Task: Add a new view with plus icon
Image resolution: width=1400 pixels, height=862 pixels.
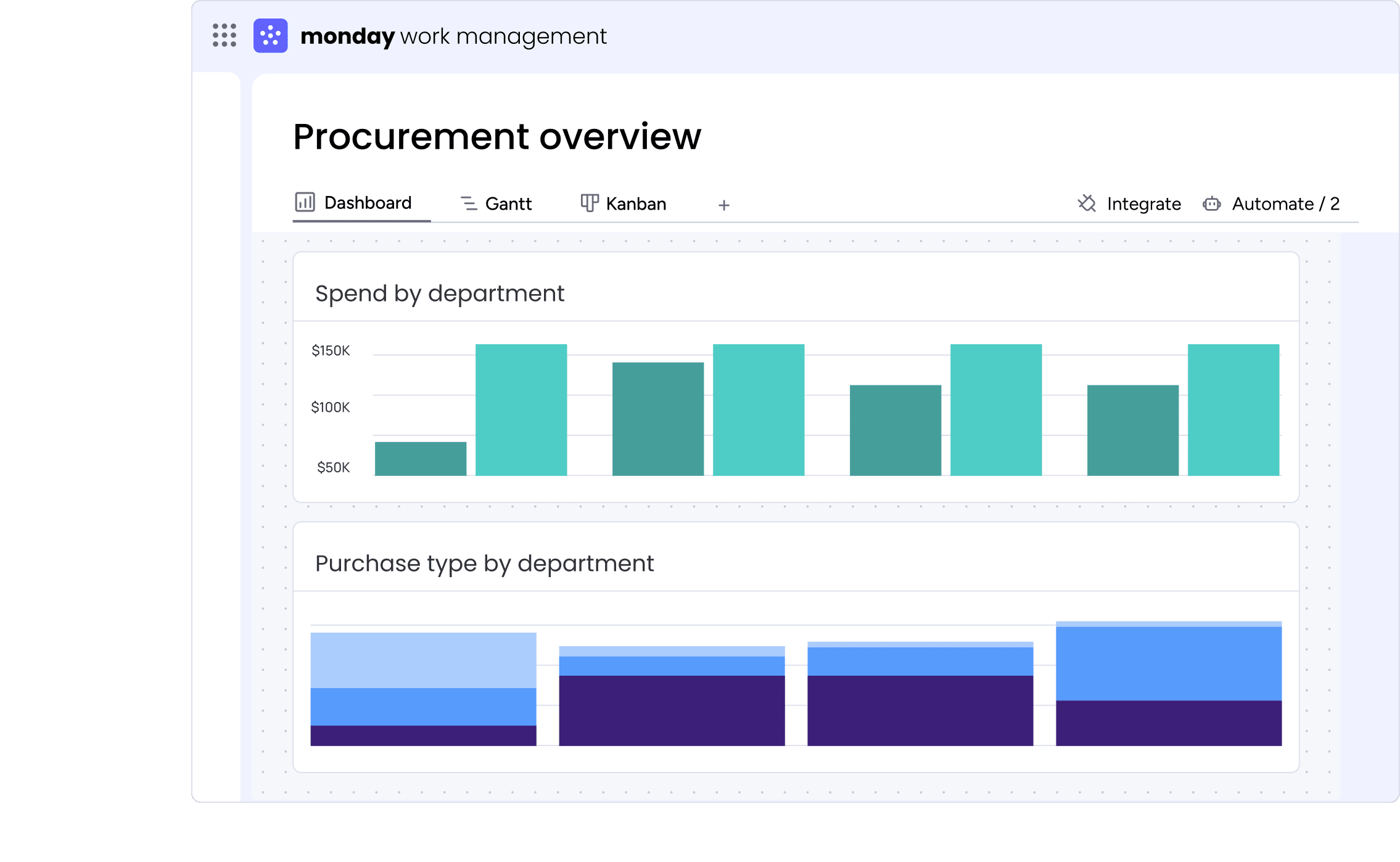Action: pos(724,205)
